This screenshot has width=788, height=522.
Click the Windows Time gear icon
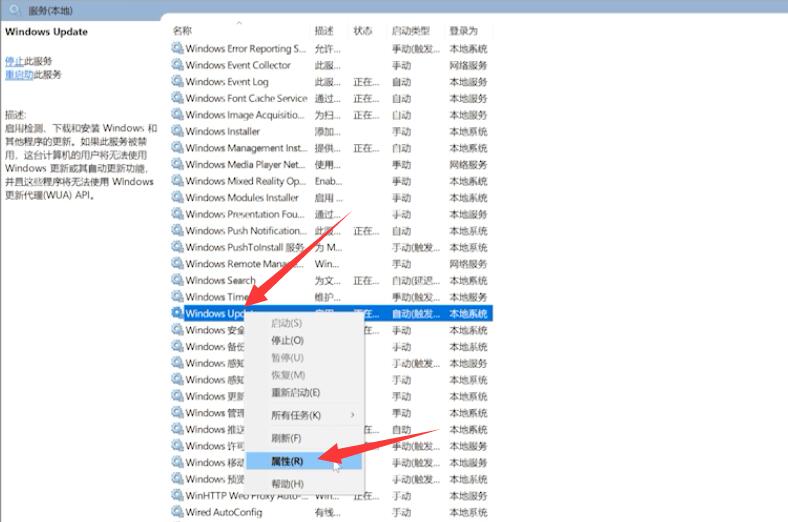click(x=177, y=296)
